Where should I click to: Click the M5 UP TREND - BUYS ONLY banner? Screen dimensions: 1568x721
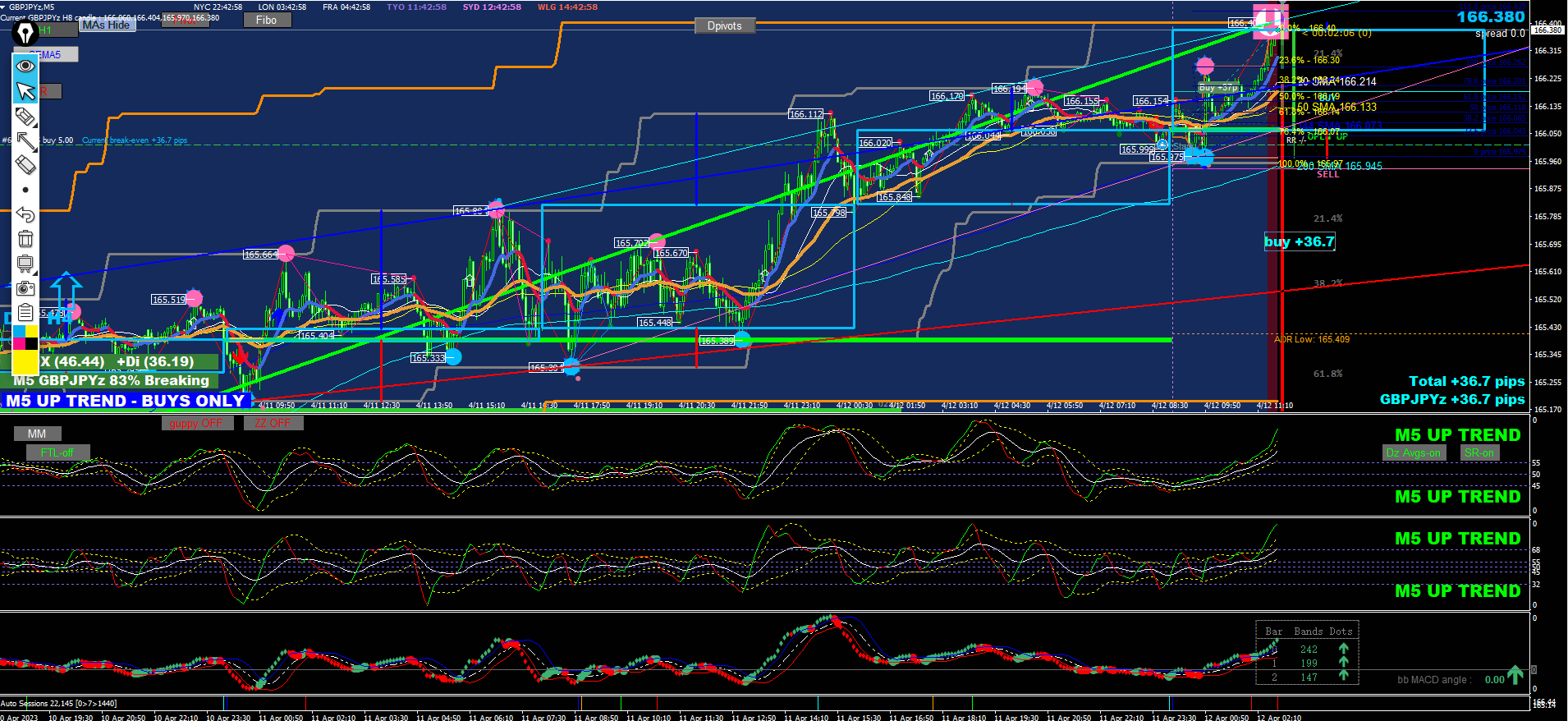pos(126,401)
